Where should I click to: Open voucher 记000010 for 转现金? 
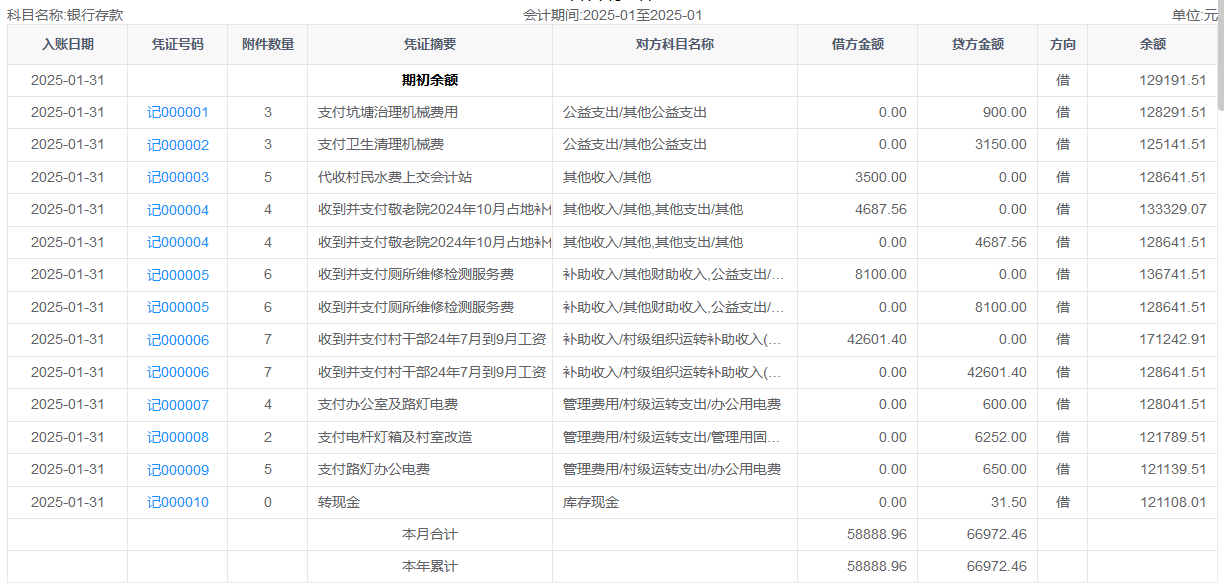(x=178, y=502)
